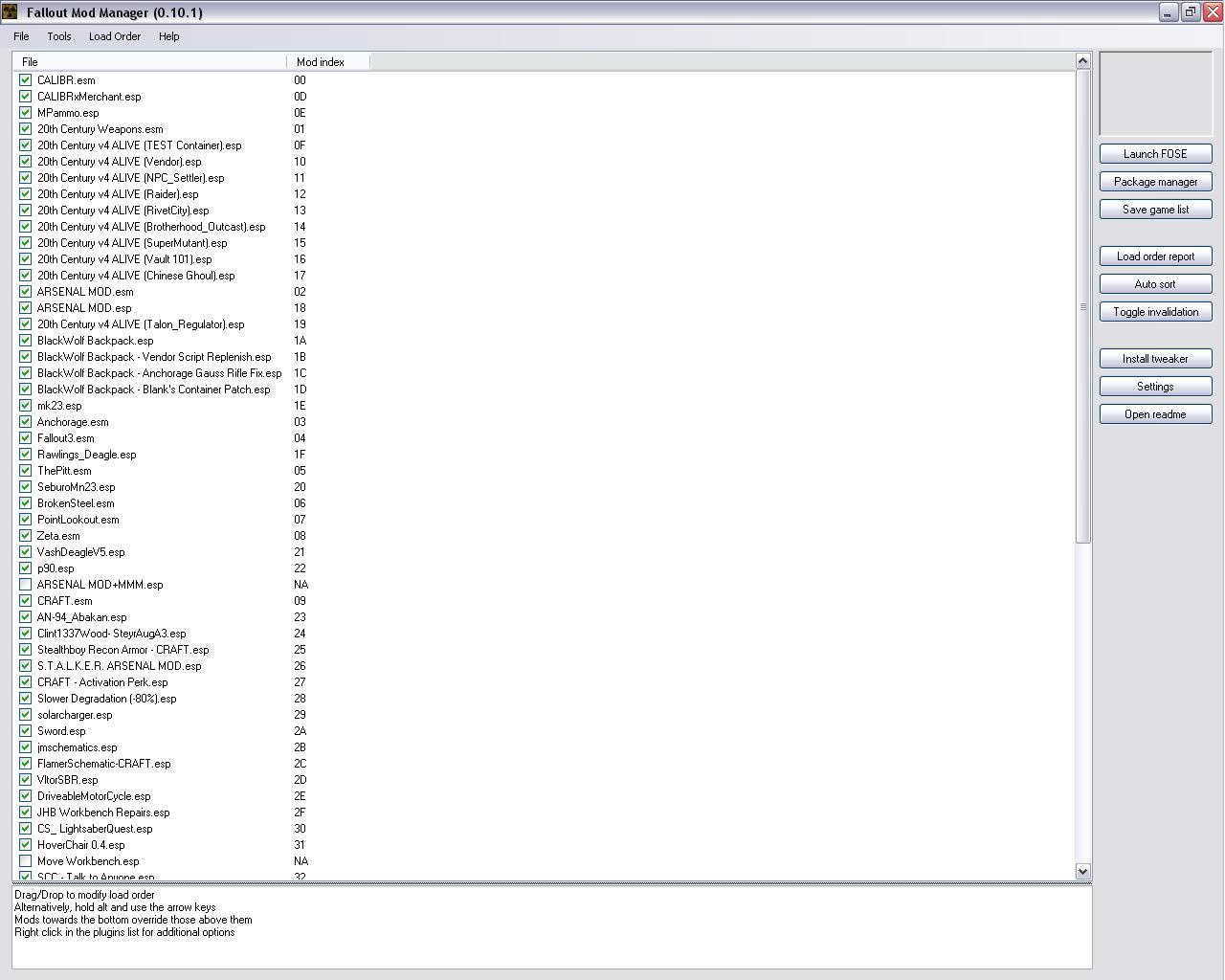Sort by the File column header

(x=149, y=61)
